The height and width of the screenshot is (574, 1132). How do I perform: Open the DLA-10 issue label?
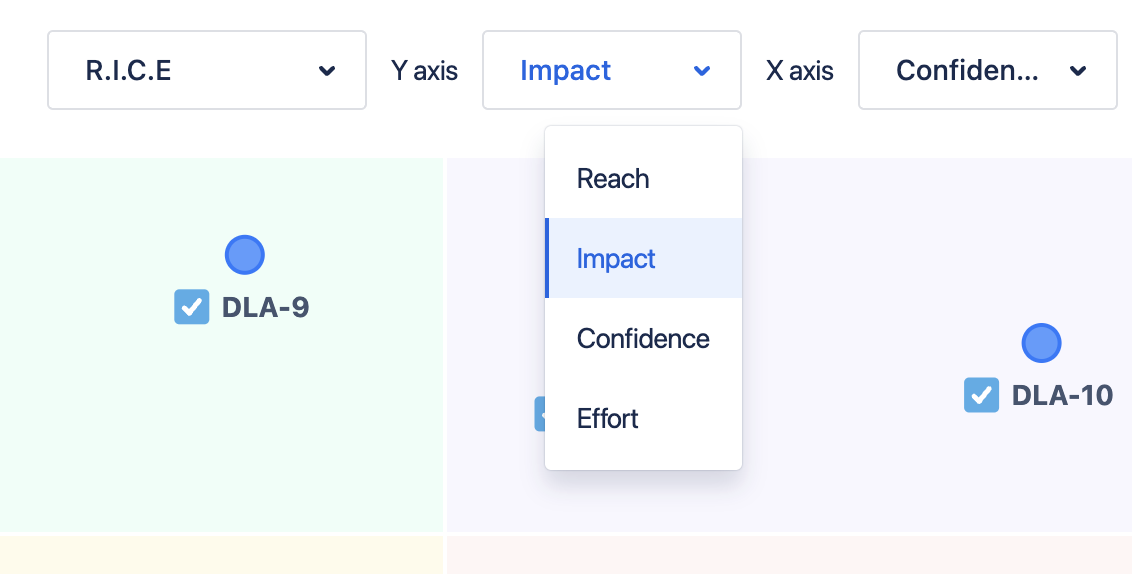pyautogui.click(x=1062, y=395)
